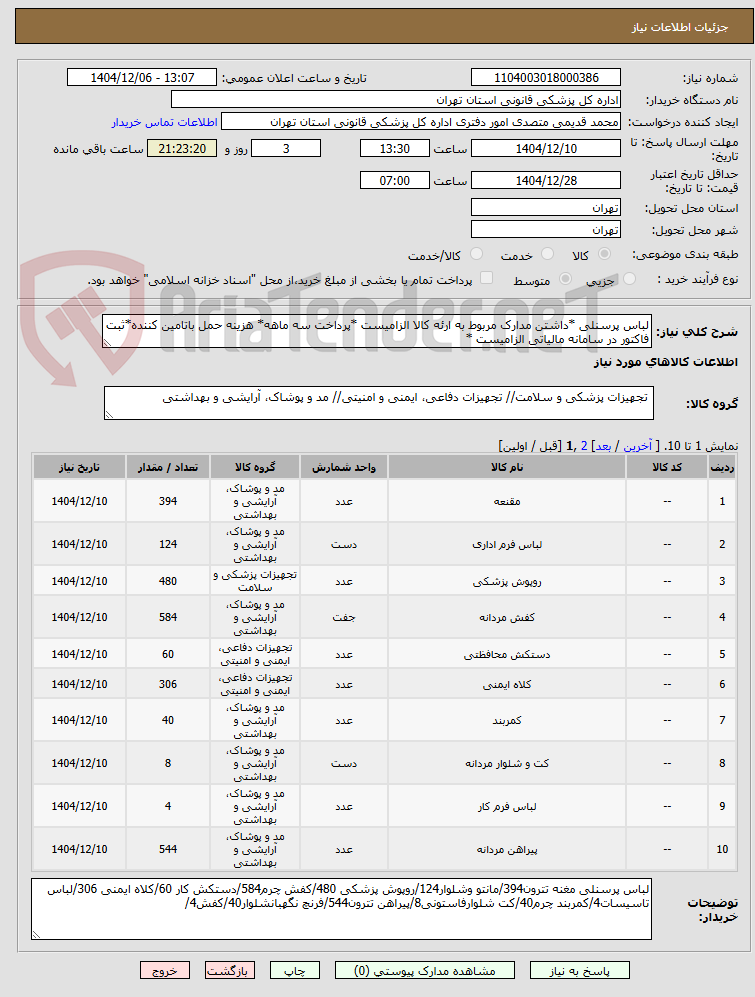The width and height of the screenshot is (755, 997).
Task: Toggle the اسناد خزانه اسلامی payment checkbox
Action: [486, 278]
